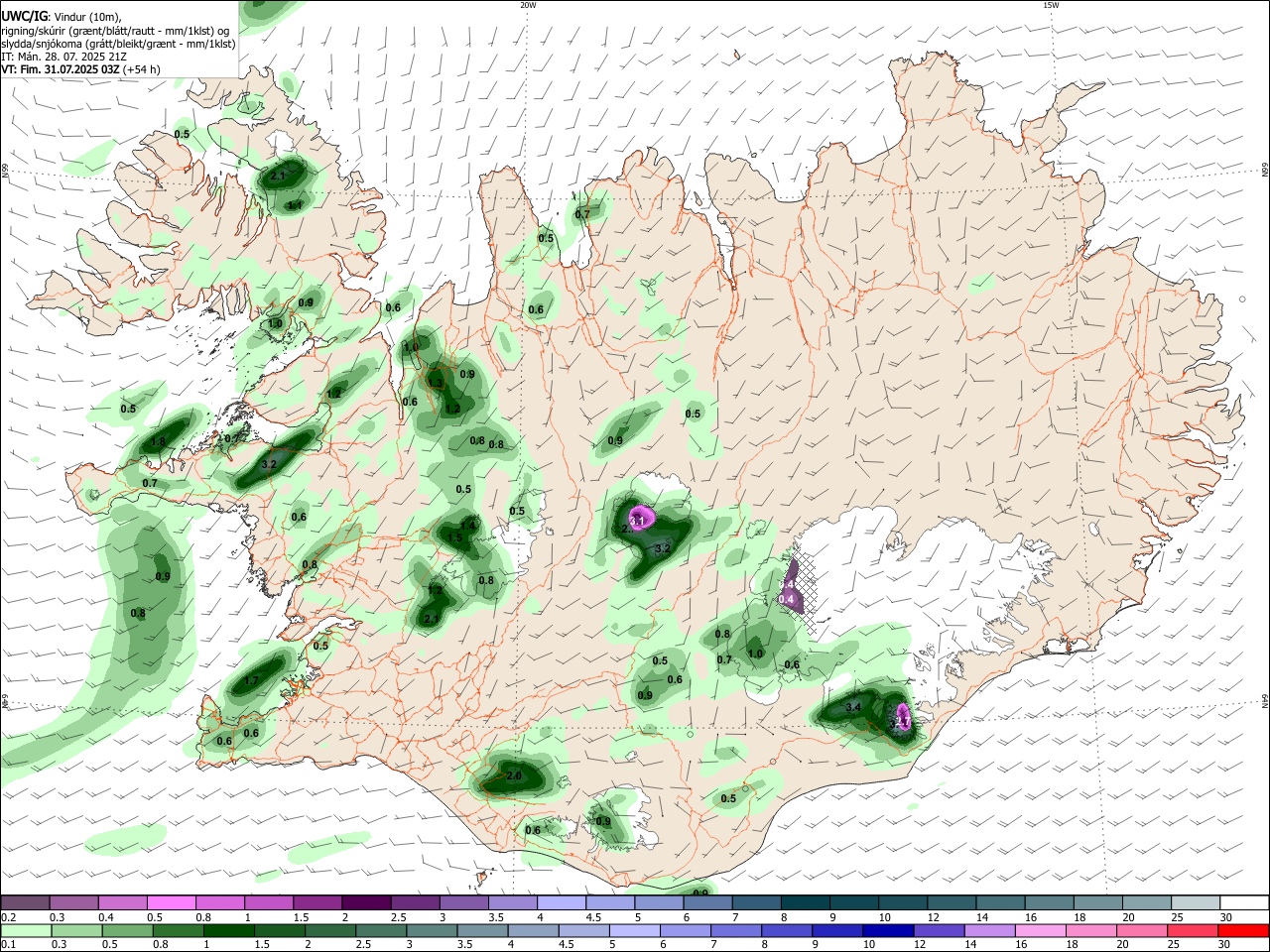Image resolution: width=1270 pixels, height=952 pixels.
Task: Click the '1.5' precipitation value in west-central Iceland
Action: pos(454,537)
